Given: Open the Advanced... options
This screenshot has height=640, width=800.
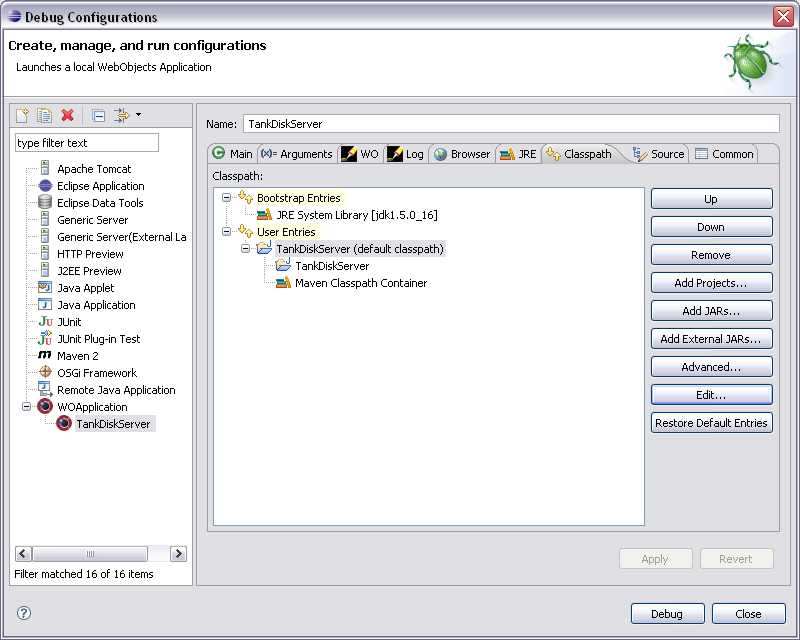Looking at the screenshot, I should tap(711, 367).
